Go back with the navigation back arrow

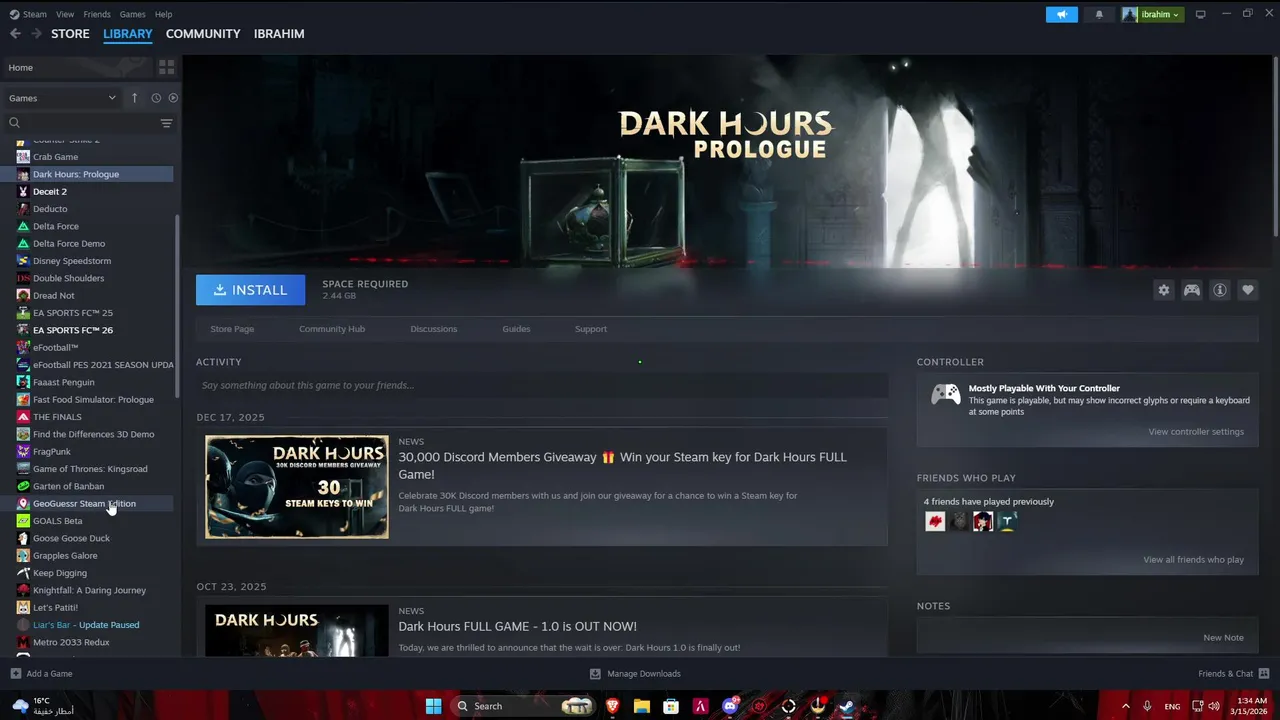[x=15, y=33]
